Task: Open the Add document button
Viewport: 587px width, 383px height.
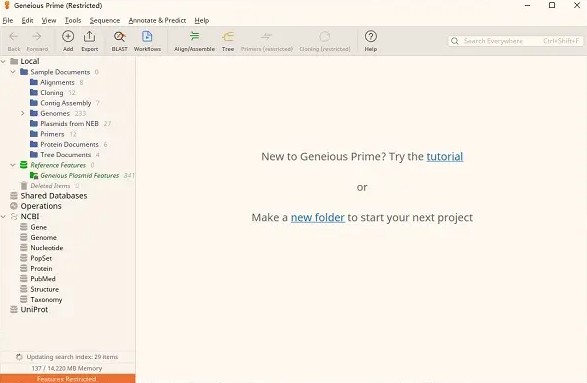Action: (68, 41)
